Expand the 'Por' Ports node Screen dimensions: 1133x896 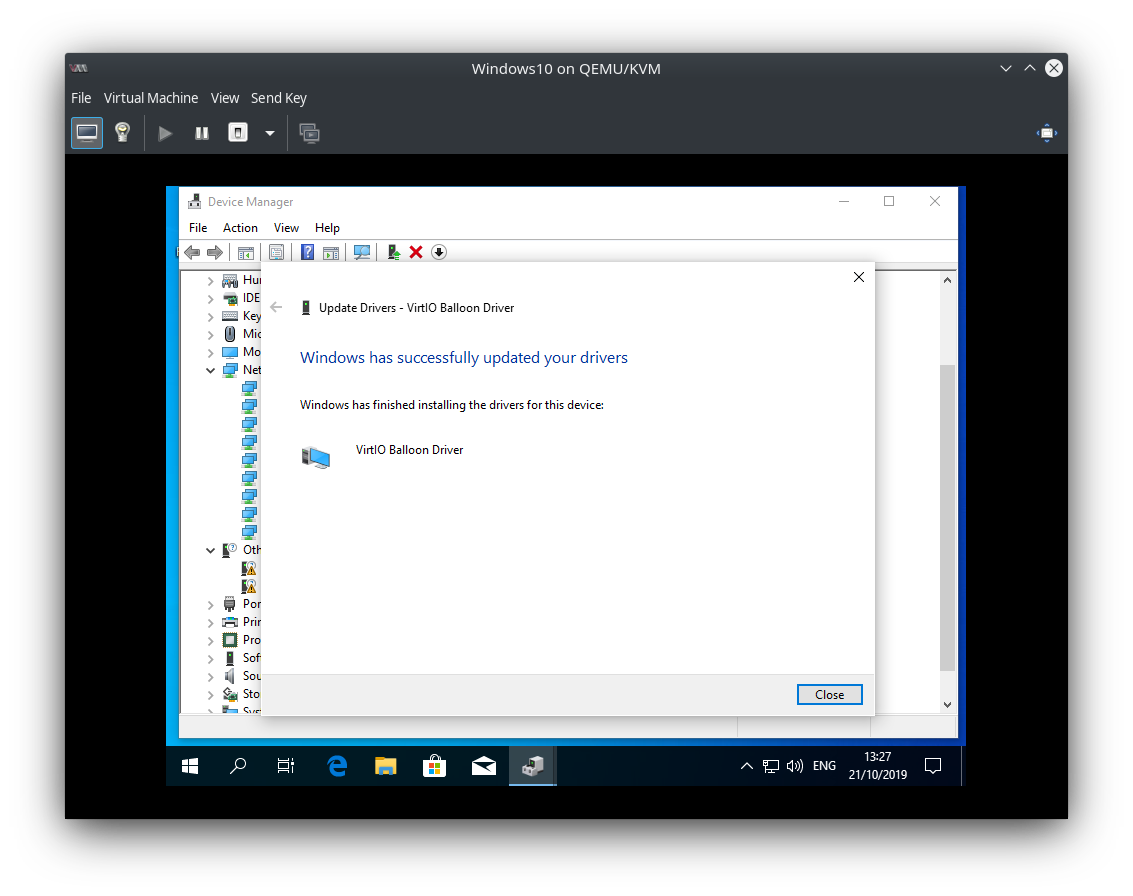[x=210, y=605]
